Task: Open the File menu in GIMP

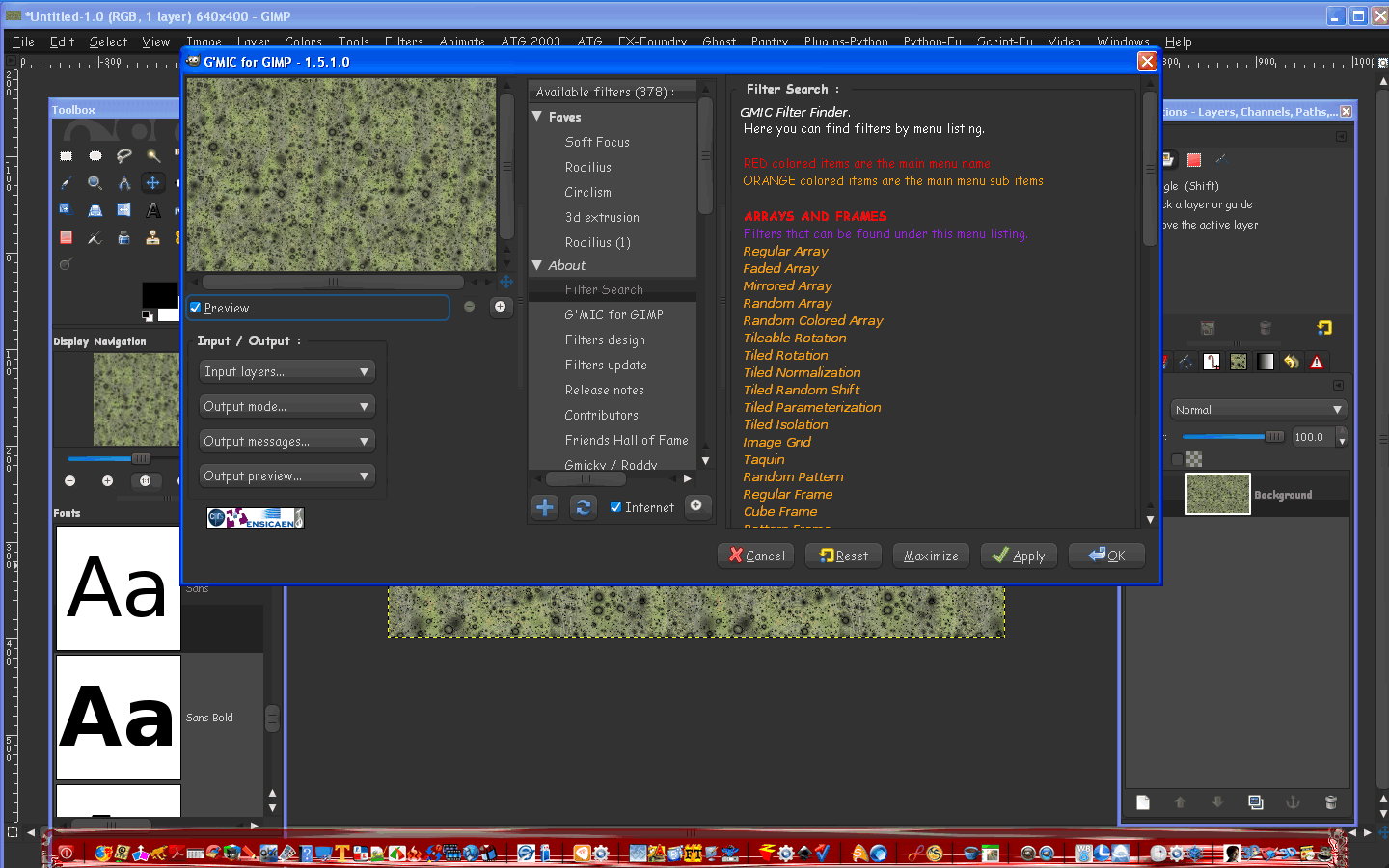Action: pos(23,41)
